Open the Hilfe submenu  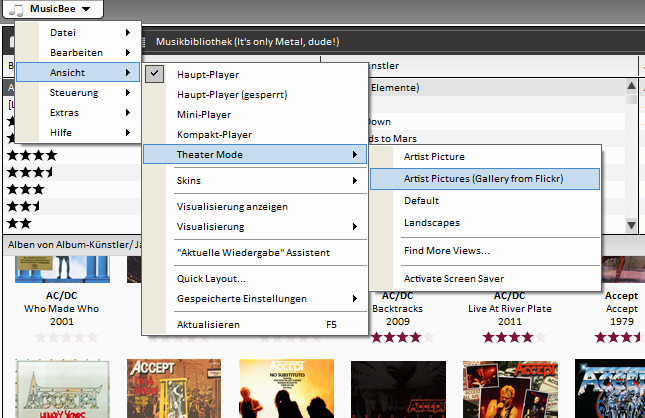[x=78, y=132]
